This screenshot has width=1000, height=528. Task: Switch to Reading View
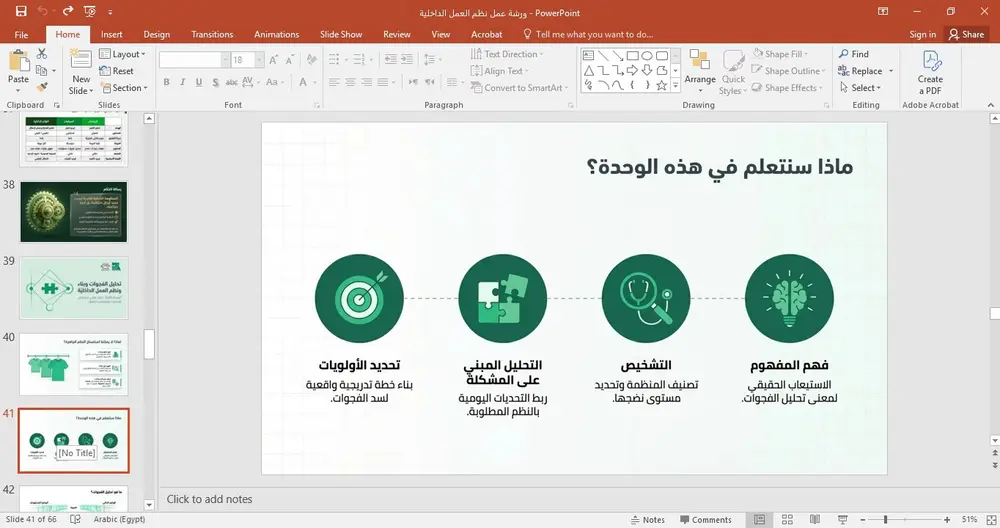tap(814, 520)
